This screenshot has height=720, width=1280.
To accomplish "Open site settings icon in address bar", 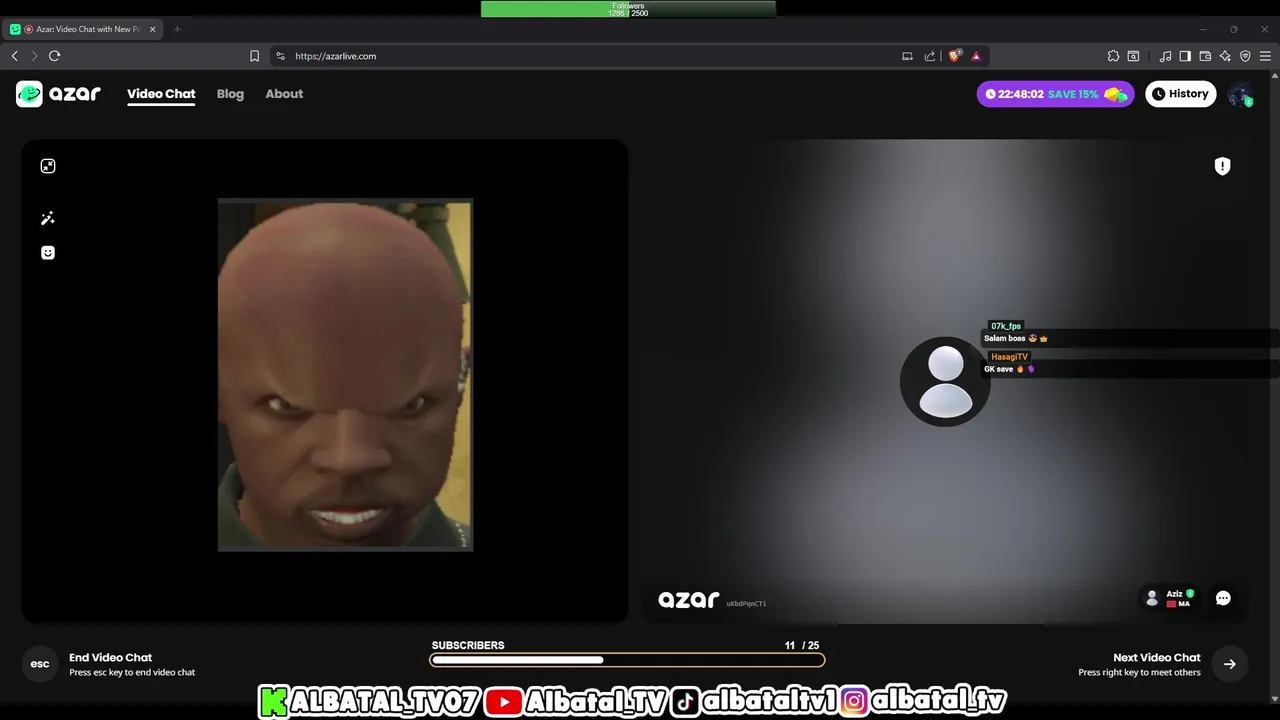I will tap(280, 56).
